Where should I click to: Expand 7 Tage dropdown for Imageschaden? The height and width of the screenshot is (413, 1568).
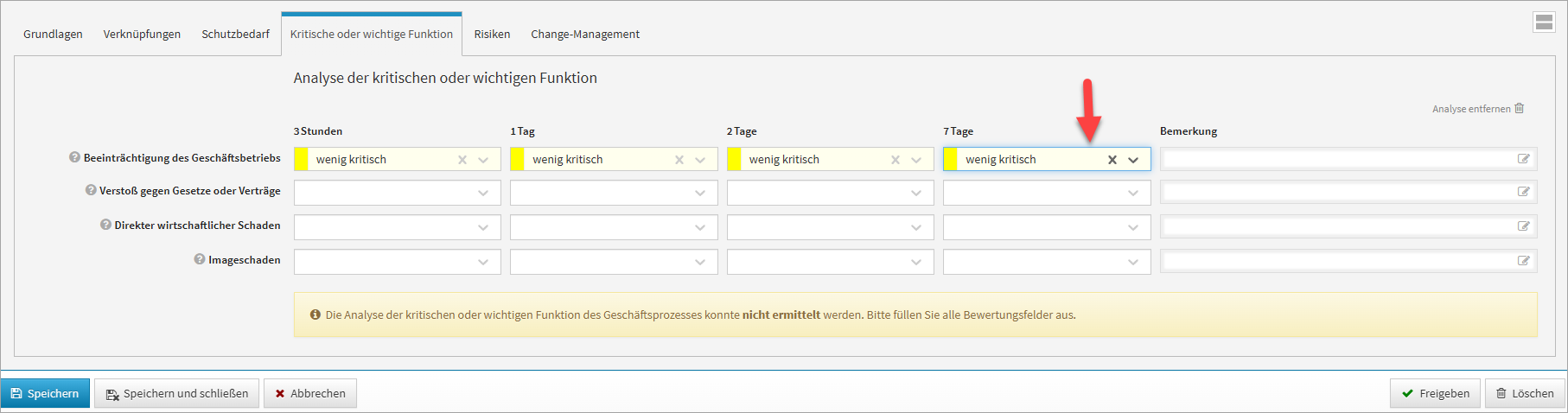click(1133, 262)
